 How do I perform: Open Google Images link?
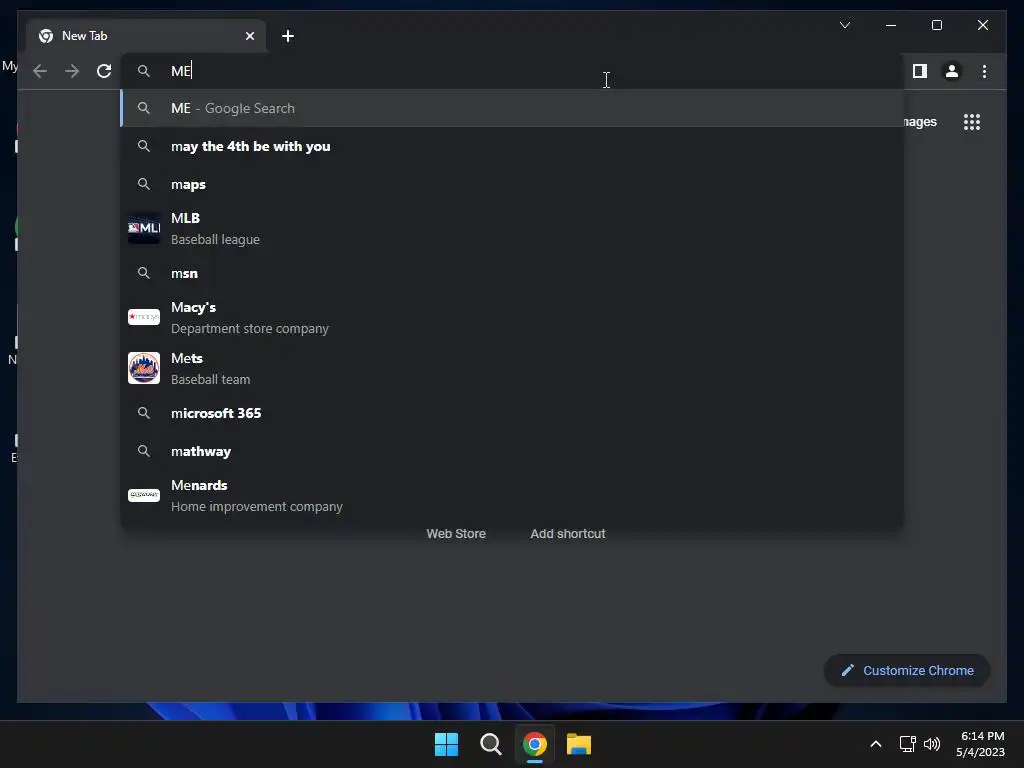920,122
